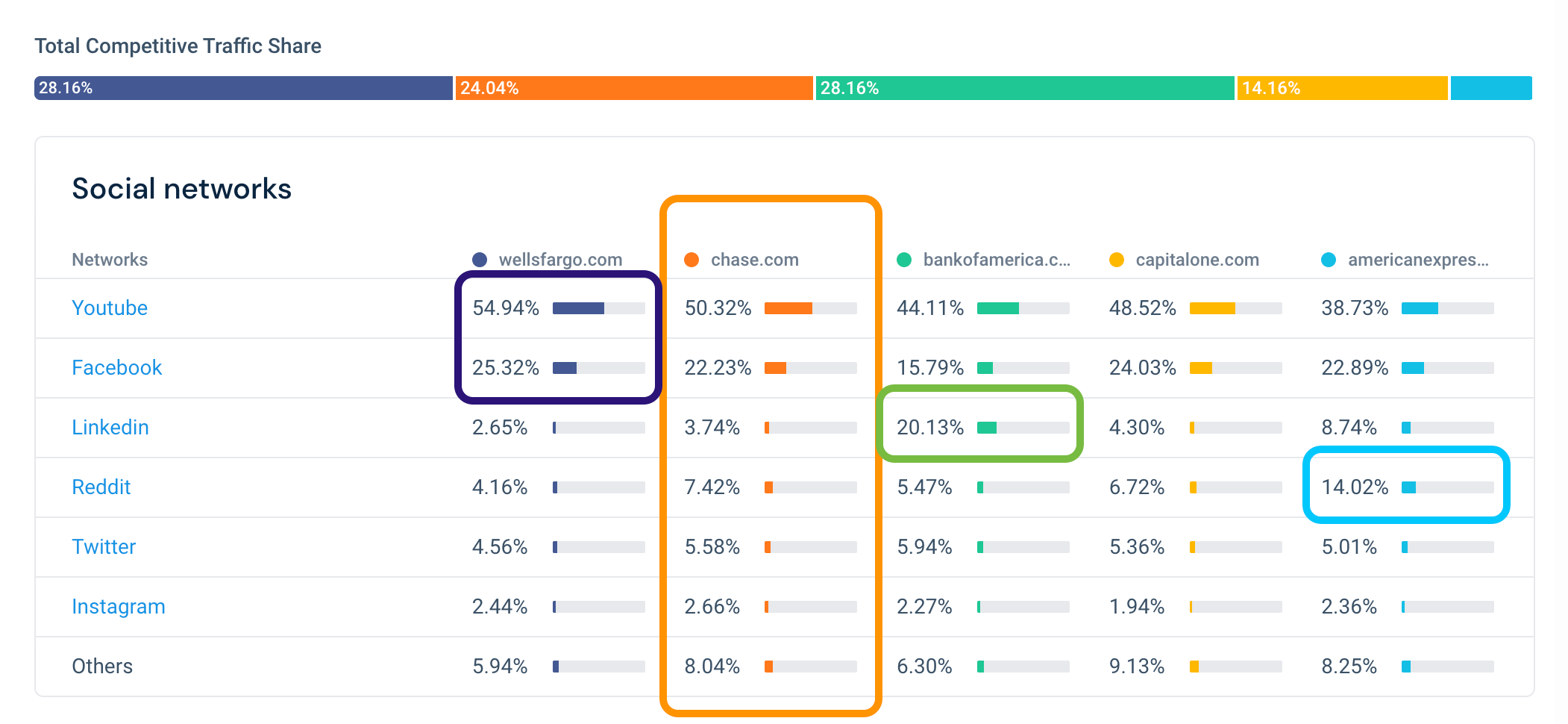
Task: Click the 9.13% Others value
Action: 1137,666
